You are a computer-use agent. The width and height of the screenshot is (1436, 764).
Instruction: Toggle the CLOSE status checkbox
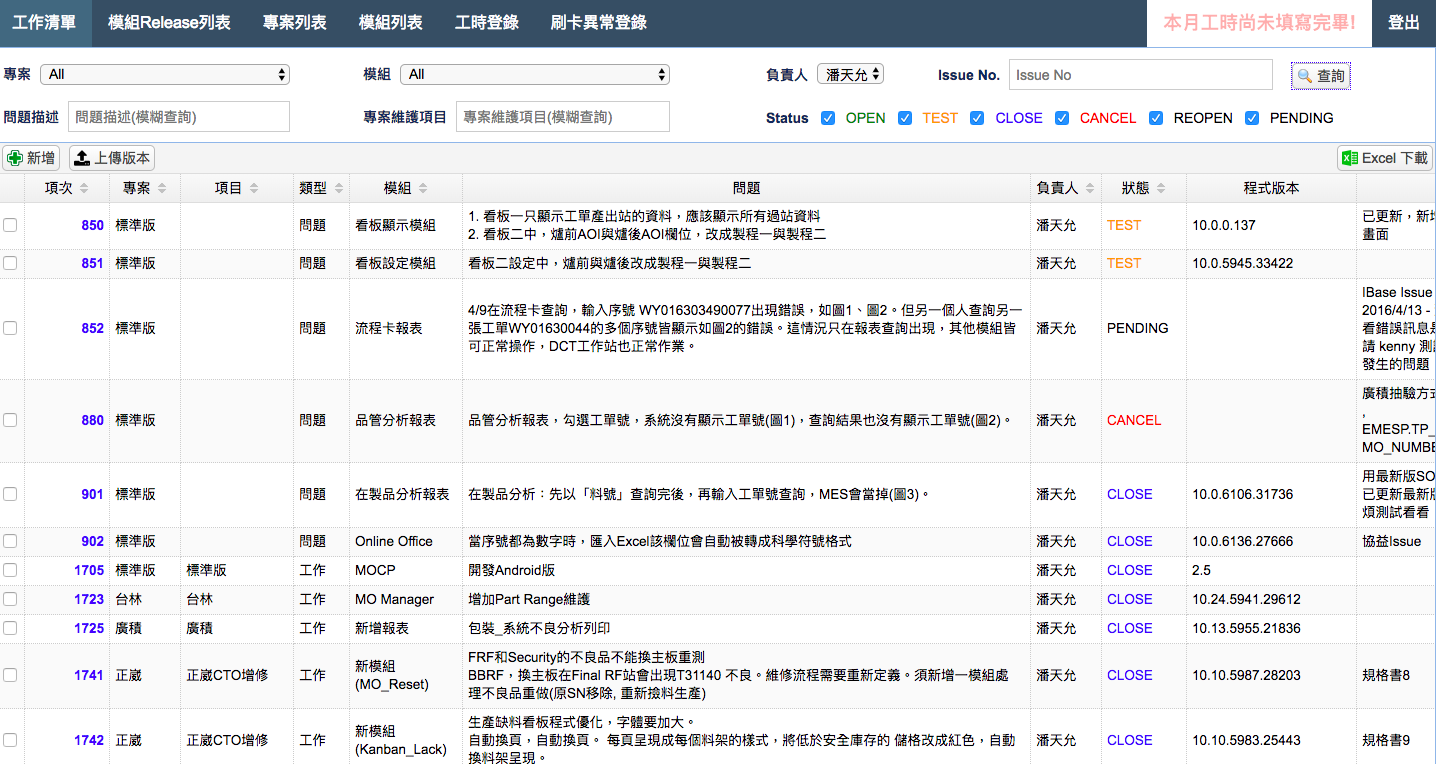pos(978,118)
